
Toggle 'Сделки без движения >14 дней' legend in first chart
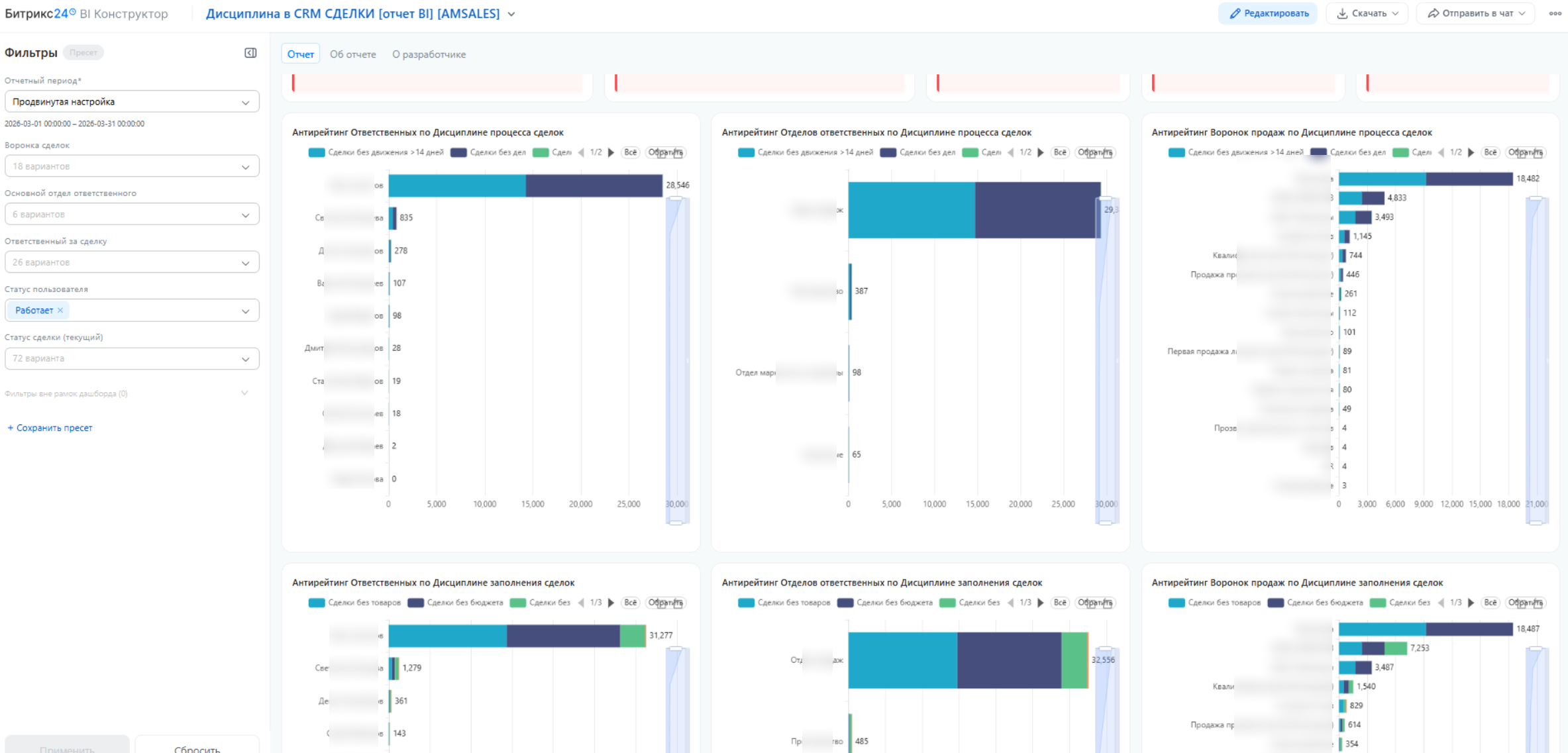[385, 153]
